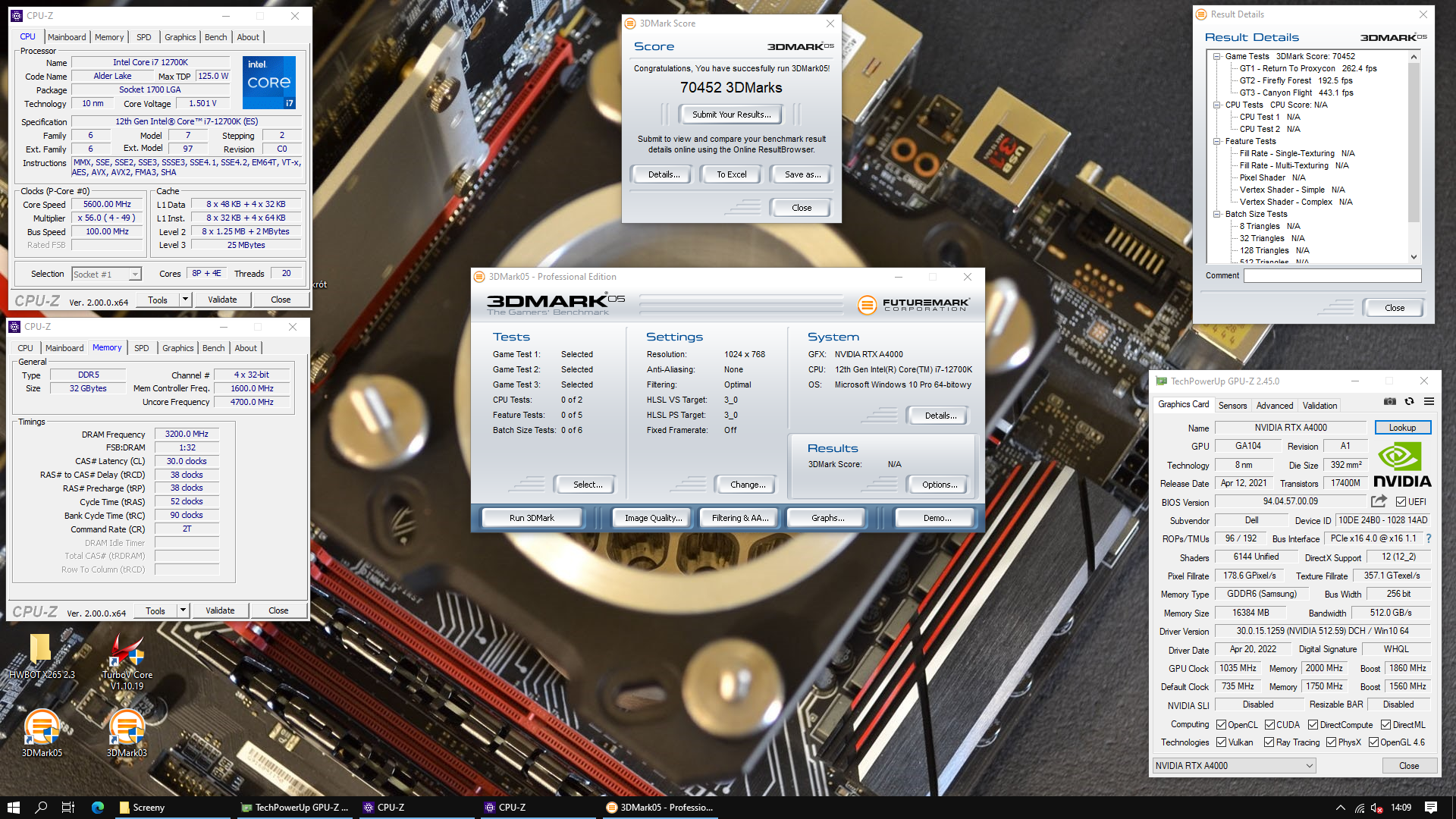The image size is (1456, 819).
Task: Click the NVIDIA logo in GPU-Z
Action: 1402,465
